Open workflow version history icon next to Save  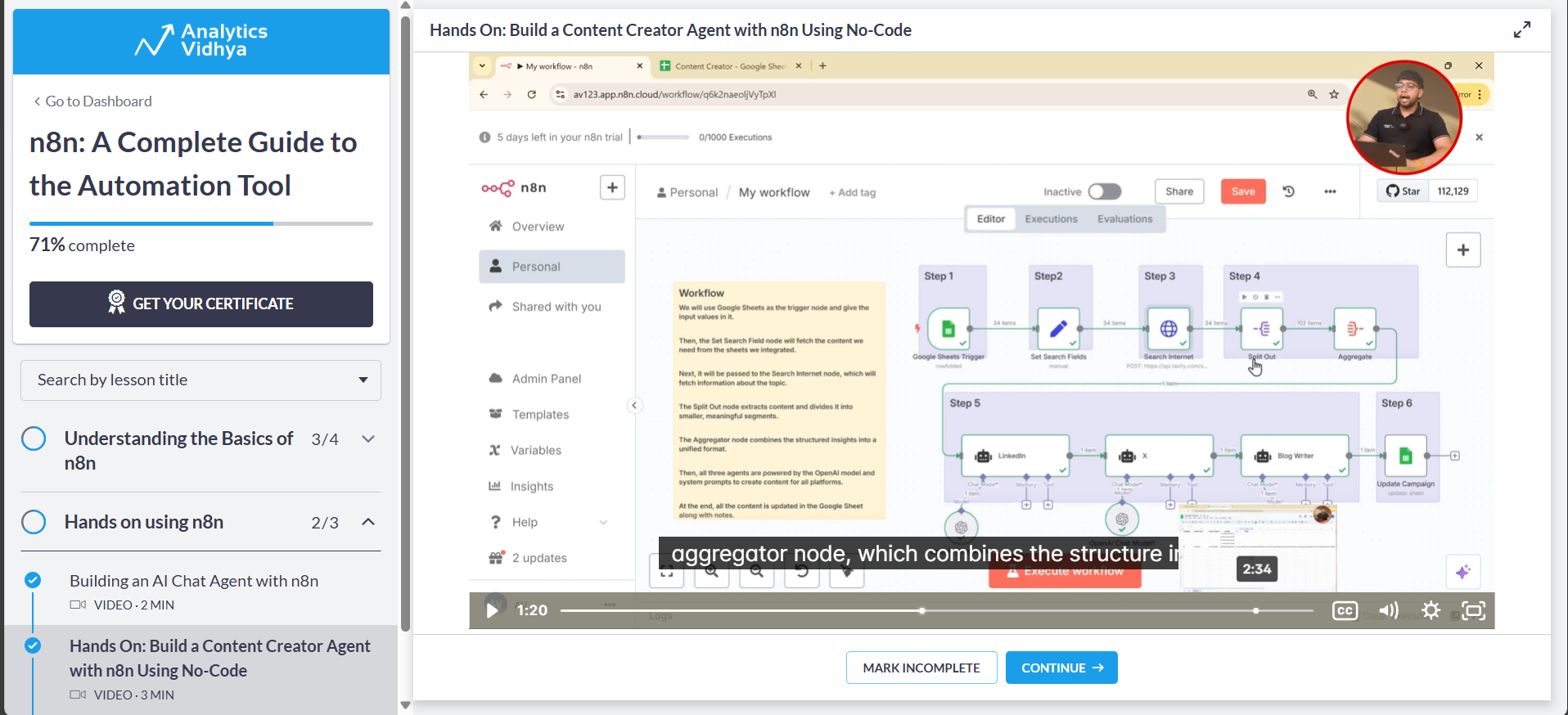coord(1288,191)
